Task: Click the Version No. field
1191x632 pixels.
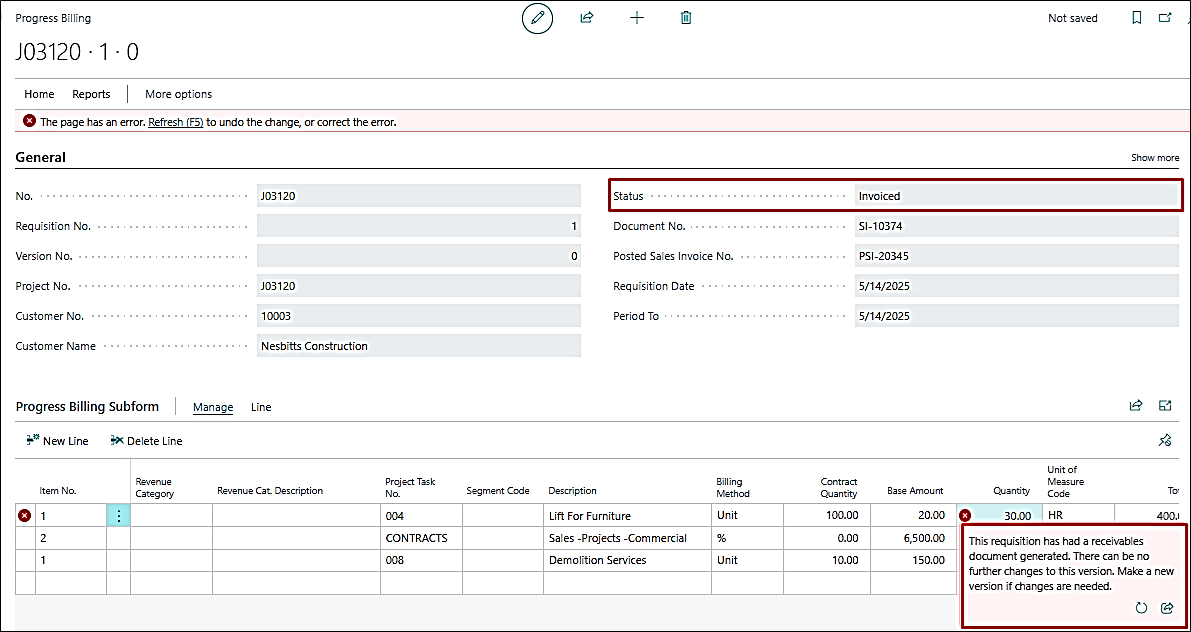Action: (419, 256)
